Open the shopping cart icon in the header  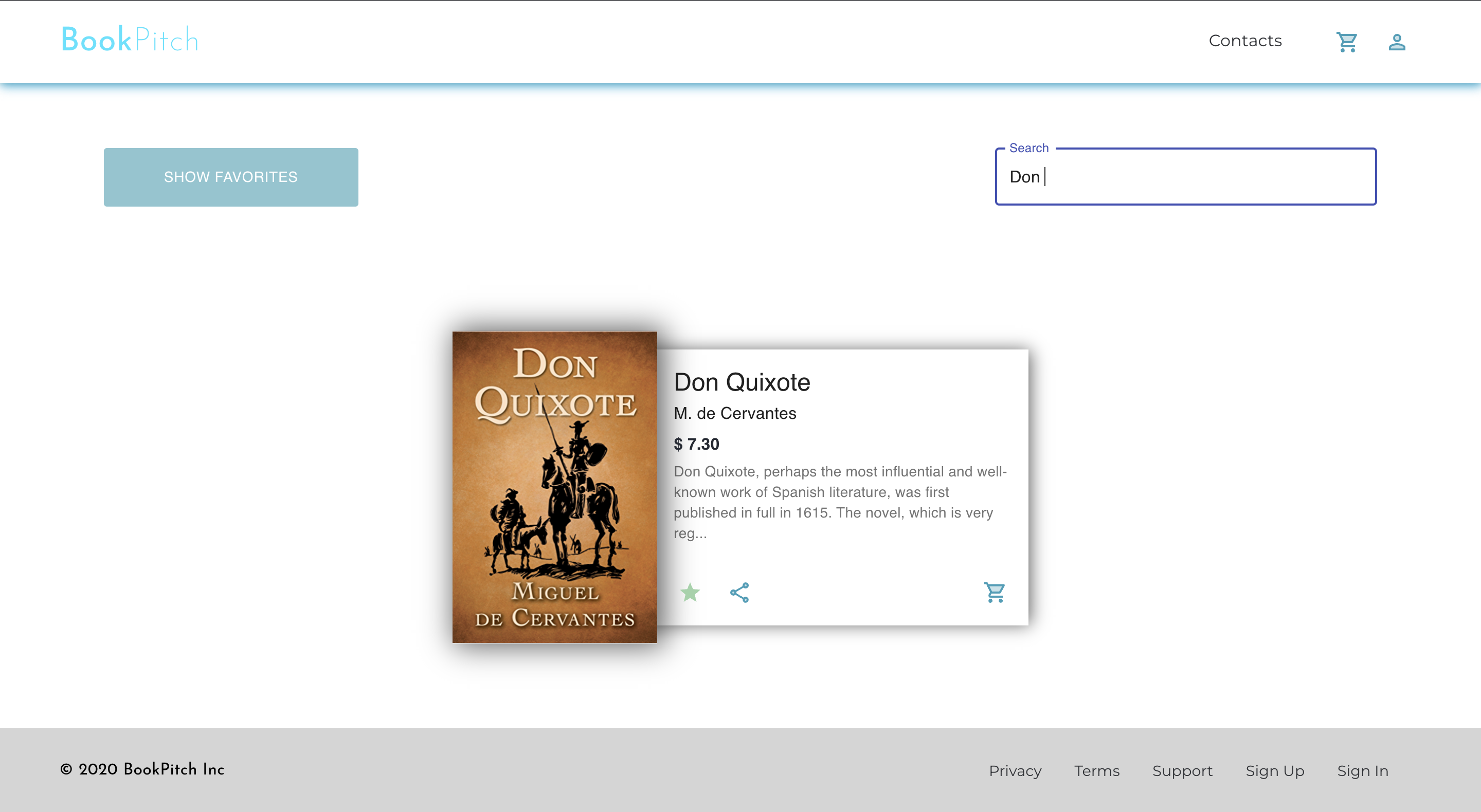pos(1347,42)
